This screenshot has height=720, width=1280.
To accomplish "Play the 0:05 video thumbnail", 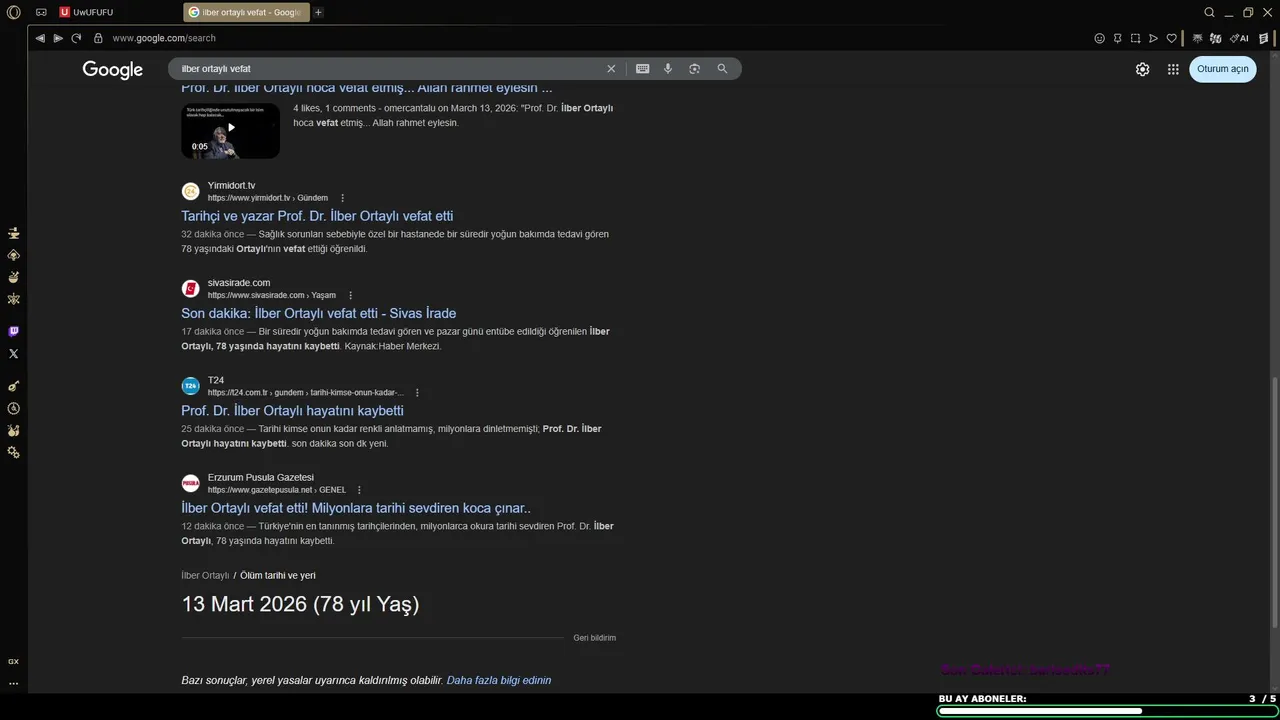I will (x=230, y=131).
